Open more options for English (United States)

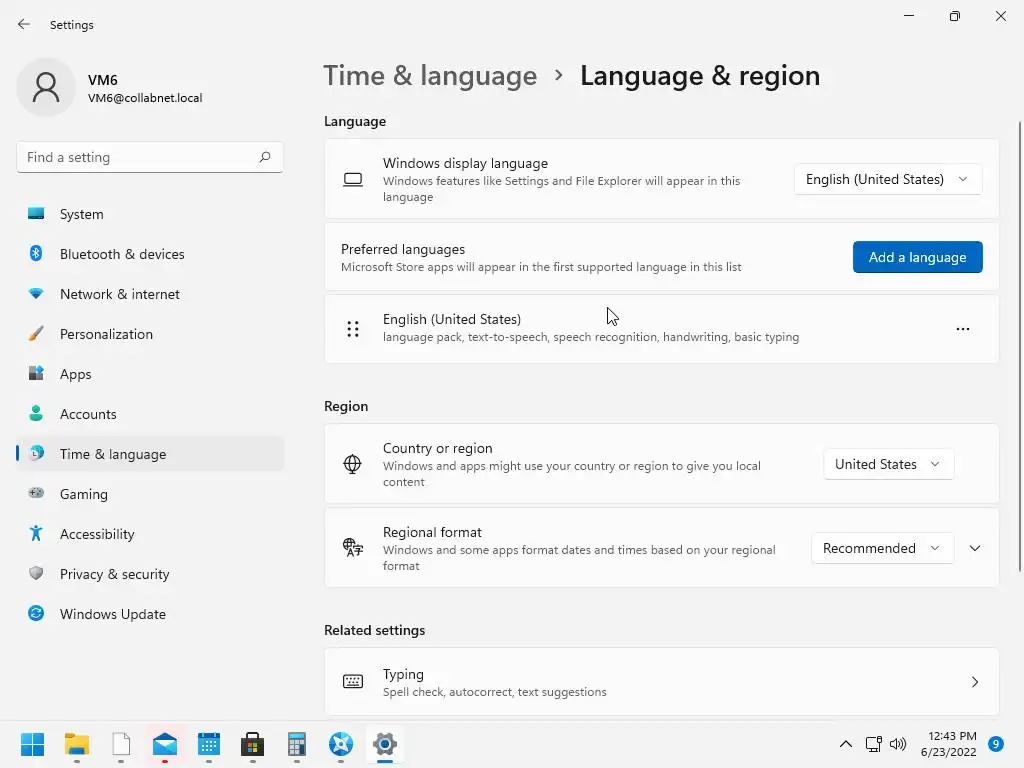pyautogui.click(x=963, y=329)
